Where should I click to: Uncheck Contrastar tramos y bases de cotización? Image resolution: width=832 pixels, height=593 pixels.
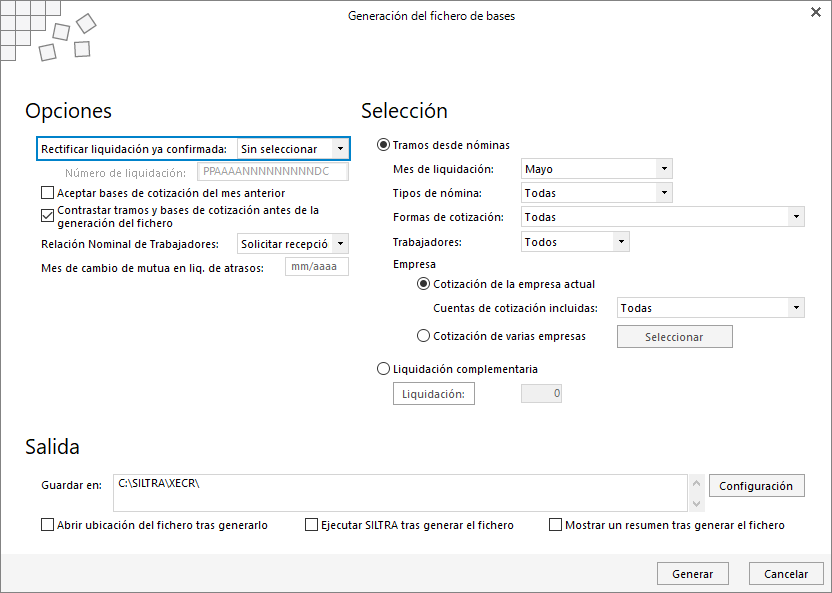47,215
